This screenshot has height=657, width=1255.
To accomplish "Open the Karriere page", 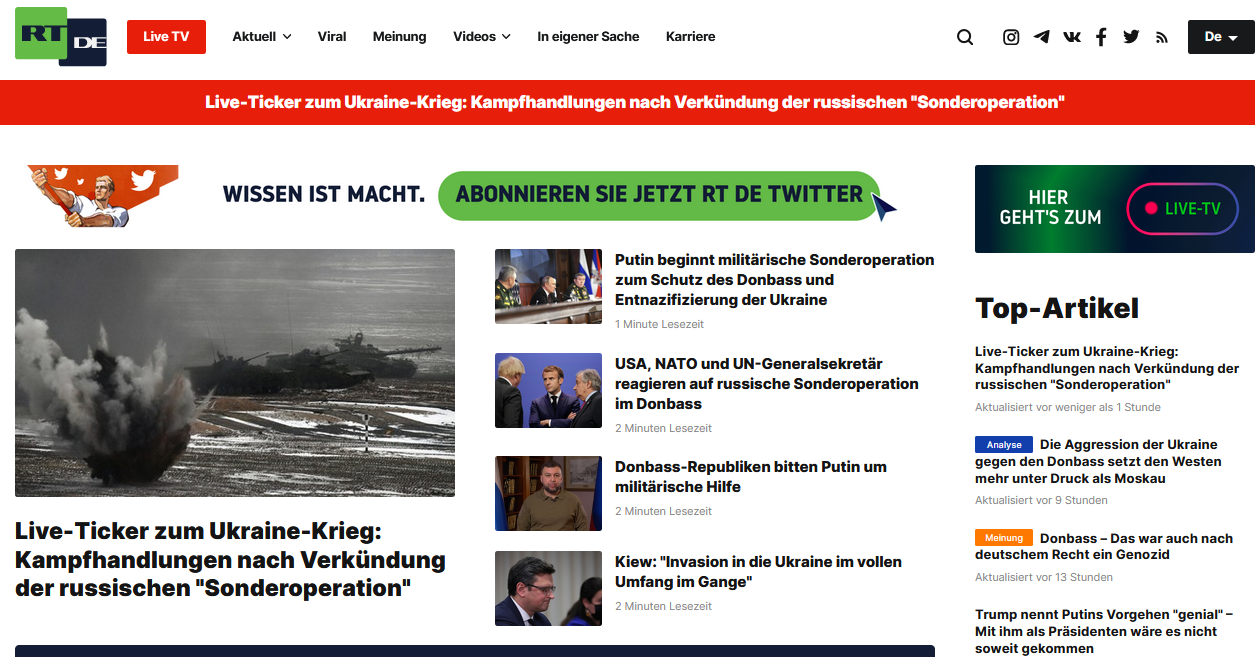I will [x=691, y=37].
